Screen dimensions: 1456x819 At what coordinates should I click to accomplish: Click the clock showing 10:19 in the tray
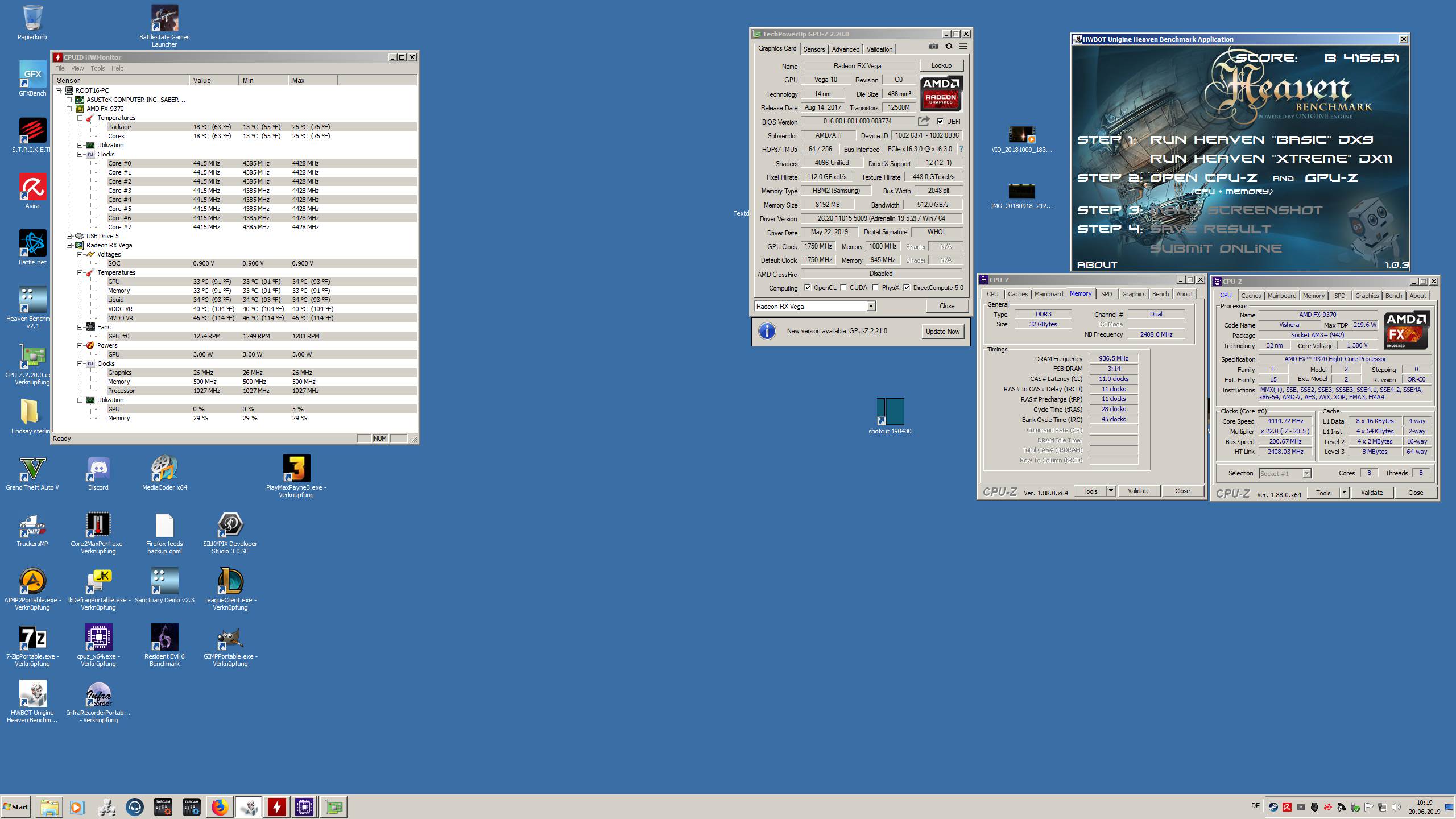[1425, 803]
